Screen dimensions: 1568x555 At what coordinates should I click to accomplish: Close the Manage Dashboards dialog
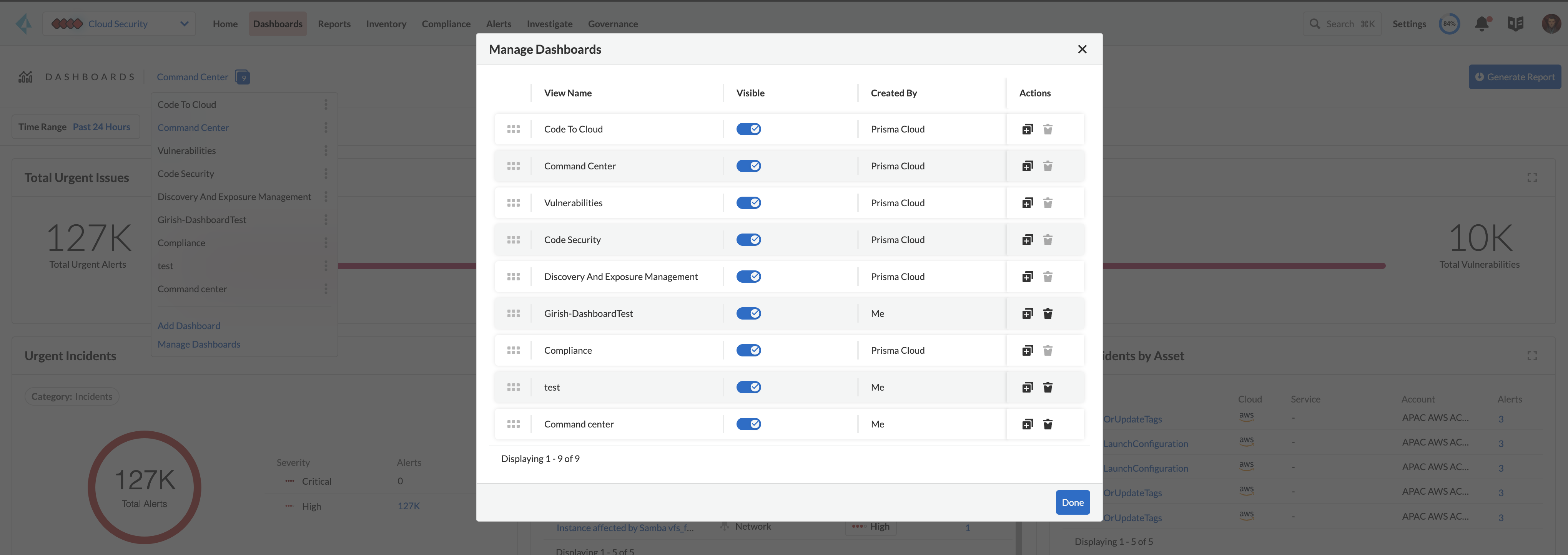pyautogui.click(x=1082, y=49)
